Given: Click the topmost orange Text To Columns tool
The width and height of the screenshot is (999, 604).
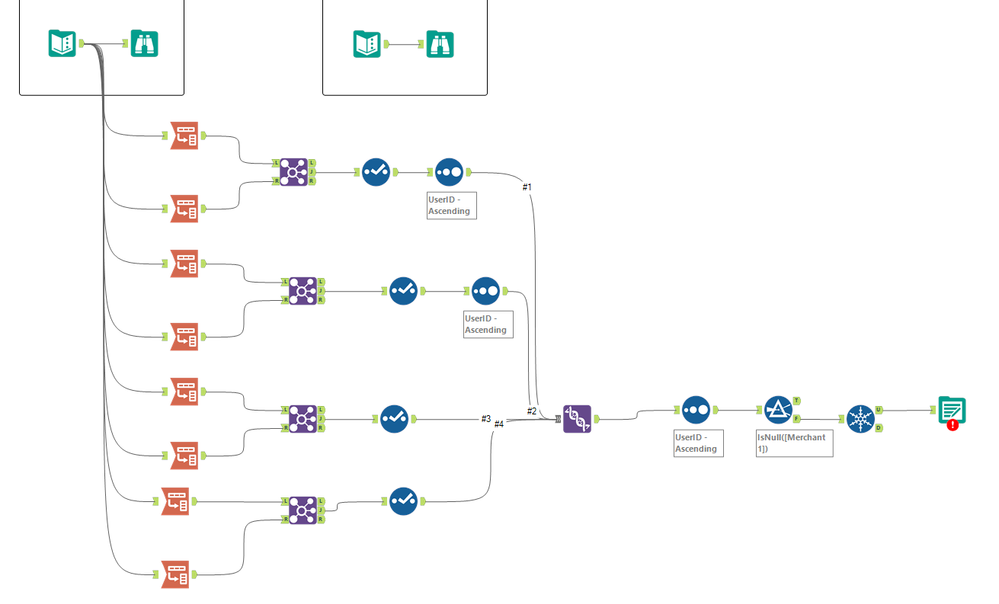Looking at the screenshot, I should [x=184, y=135].
